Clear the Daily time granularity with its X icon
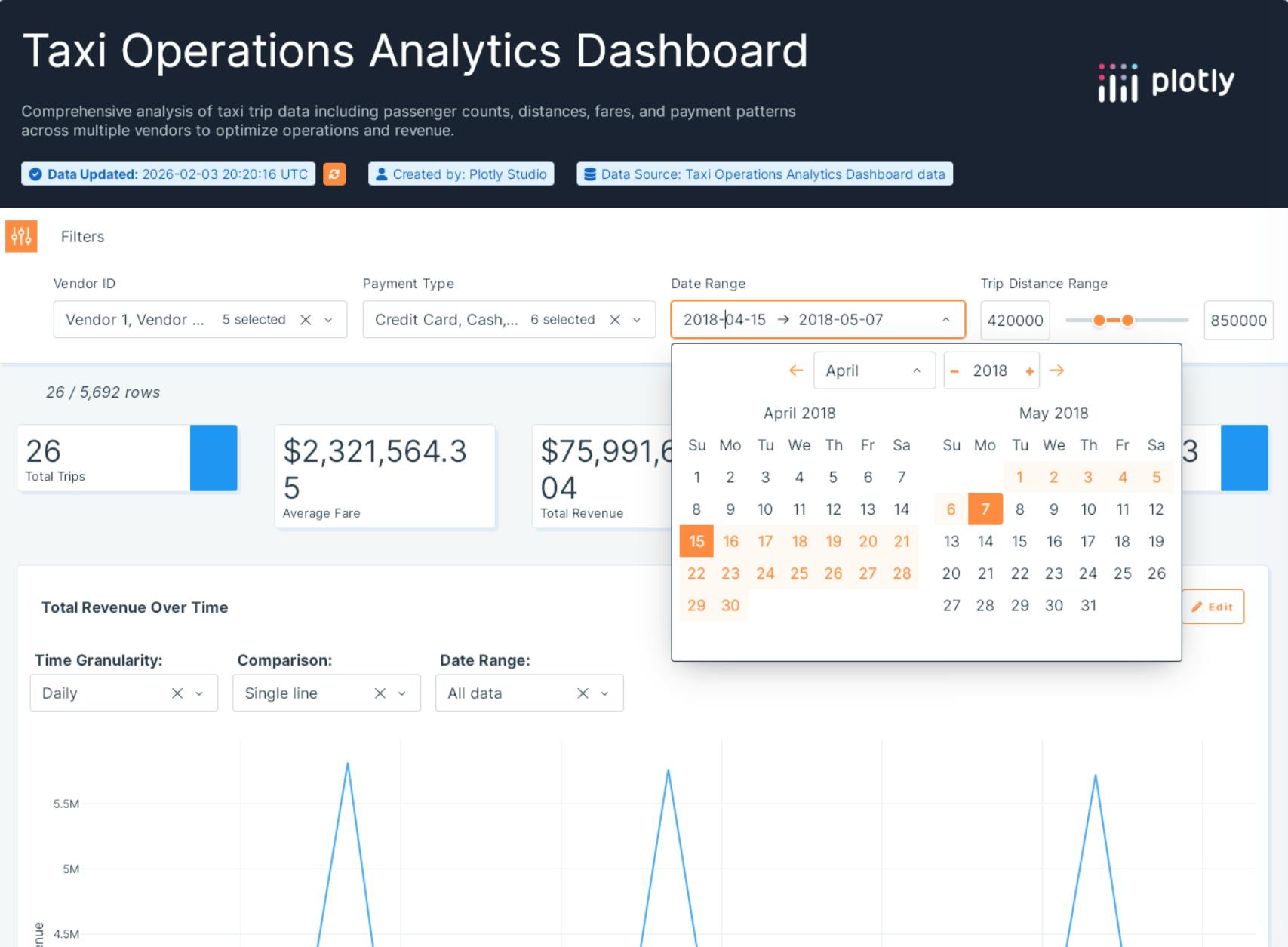The height and width of the screenshot is (947, 1288). (176, 693)
